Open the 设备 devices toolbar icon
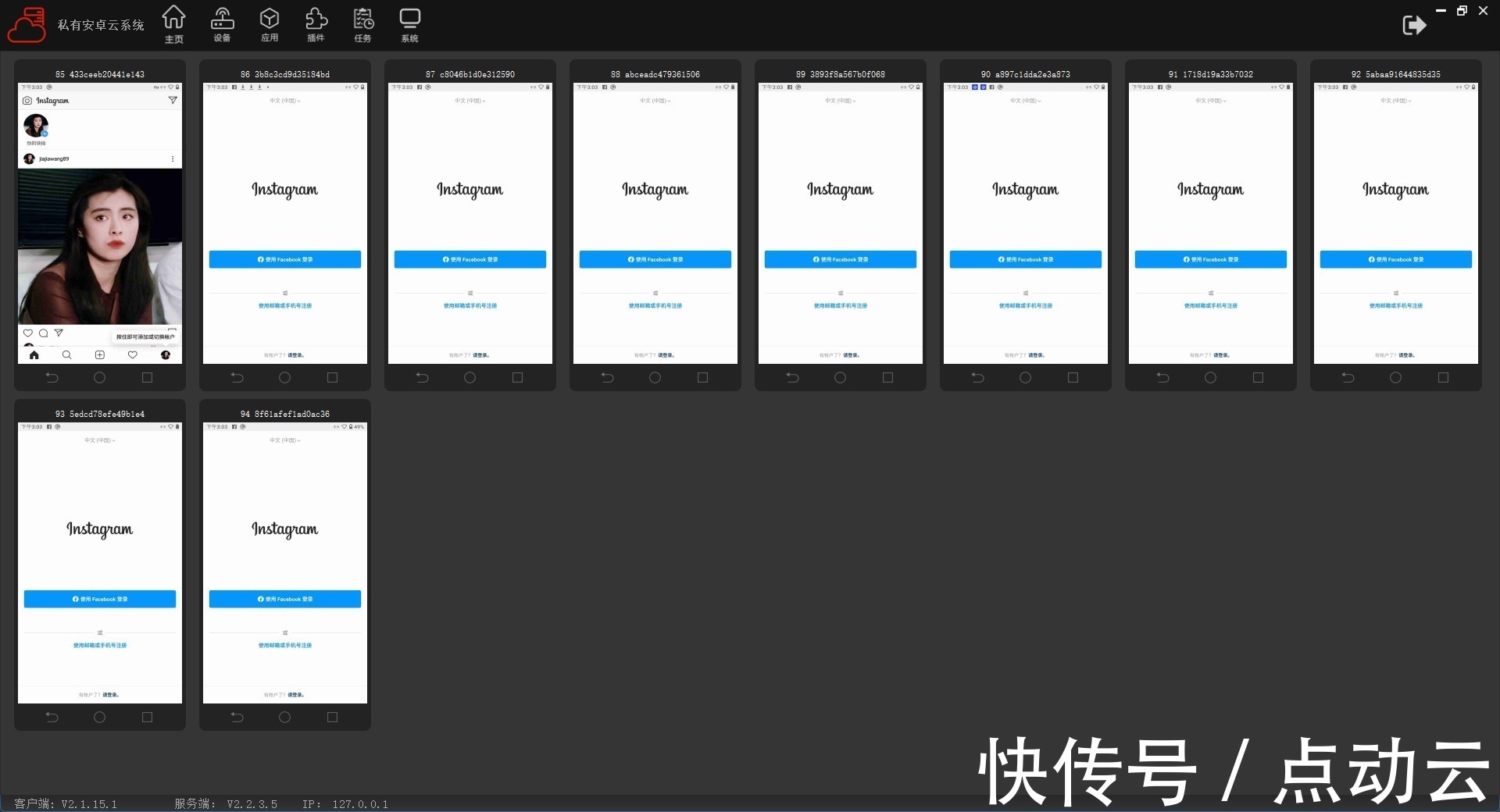The height and width of the screenshot is (812, 1500). pyautogui.click(x=222, y=24)
